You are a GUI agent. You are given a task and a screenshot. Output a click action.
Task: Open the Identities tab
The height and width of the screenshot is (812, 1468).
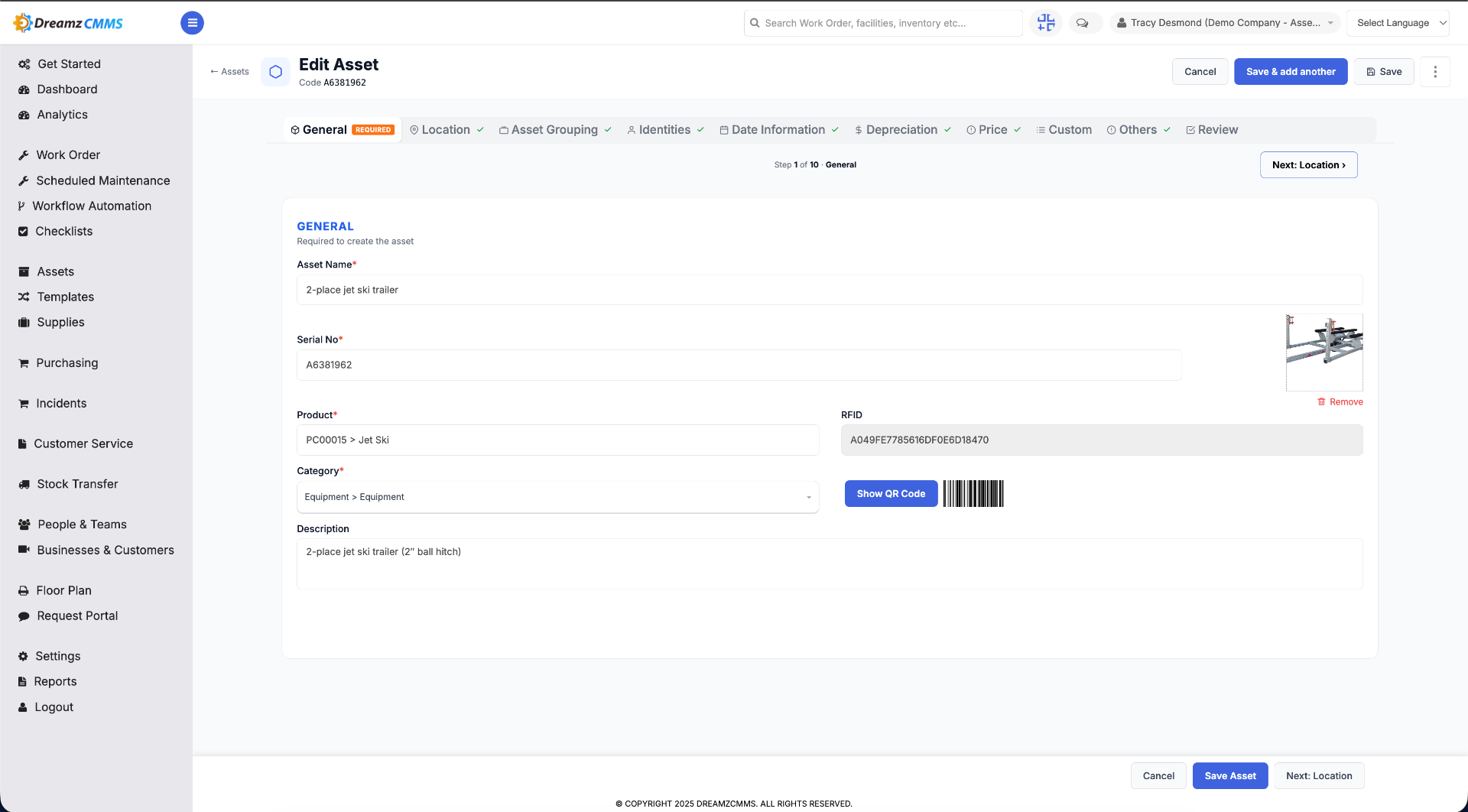(665, 130)
